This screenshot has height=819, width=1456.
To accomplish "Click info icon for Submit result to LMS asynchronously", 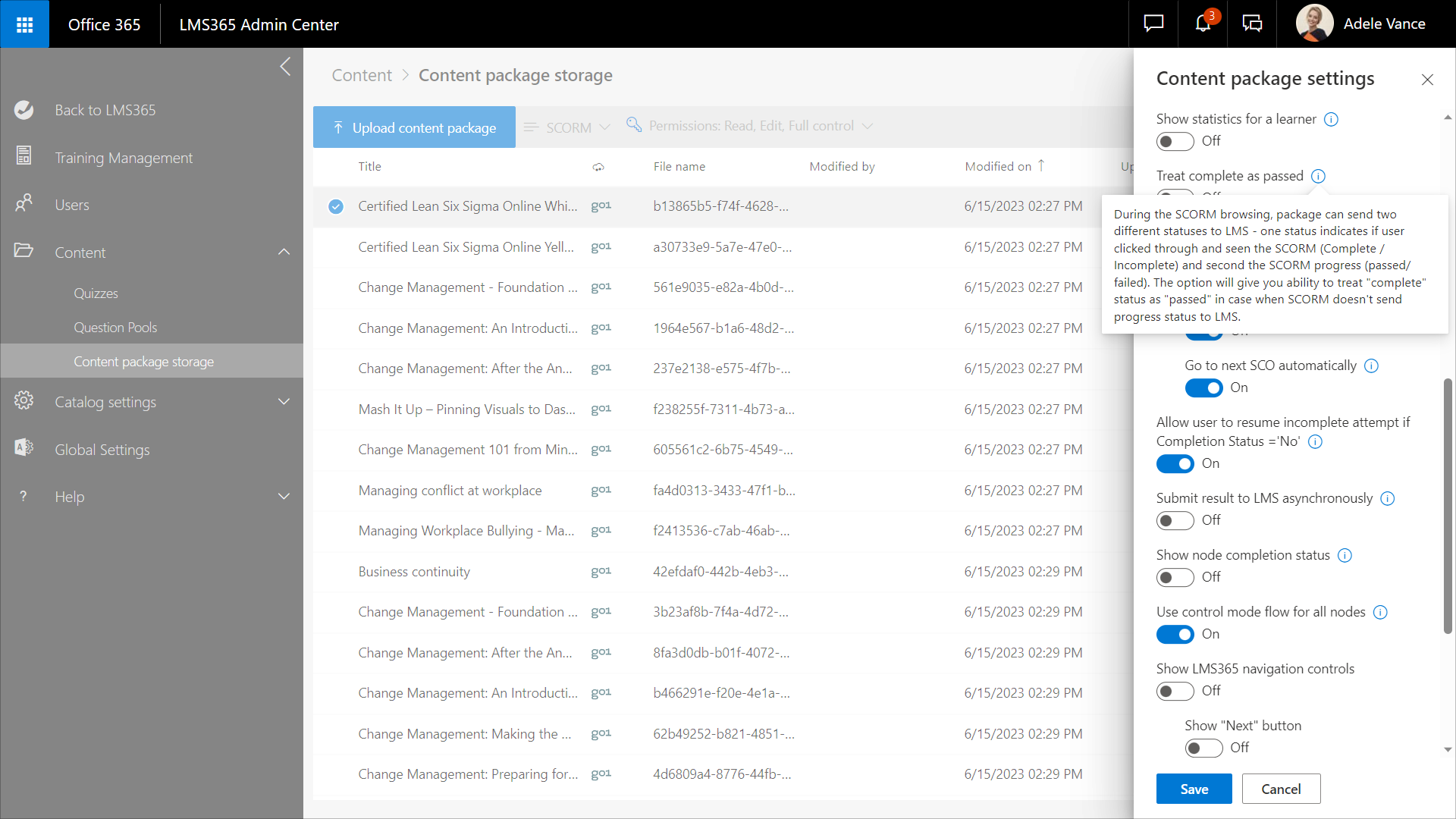I will pyautogui.click(x=1387, y=498).
